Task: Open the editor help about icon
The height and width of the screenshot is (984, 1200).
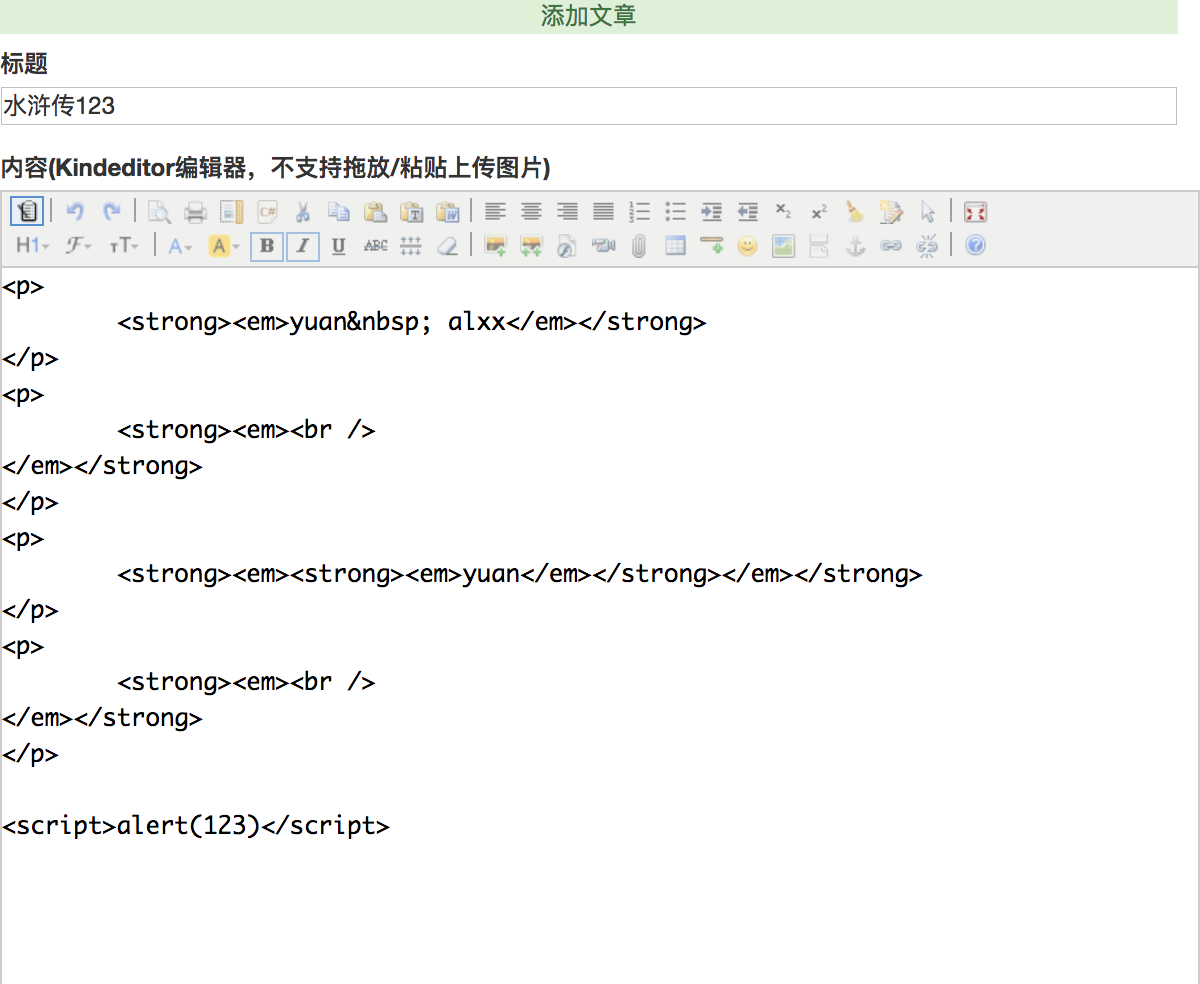Action: click(x=975, y=245)
